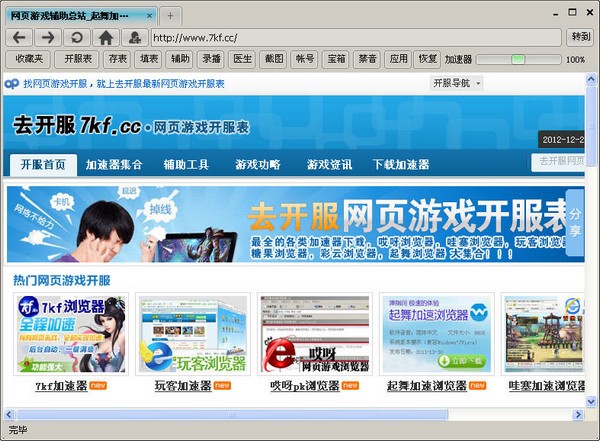Viewport: 600px width, 441px height.
Task: Click into the address bar with http://www.7kf.cc/
Action: tap(356, 38)
